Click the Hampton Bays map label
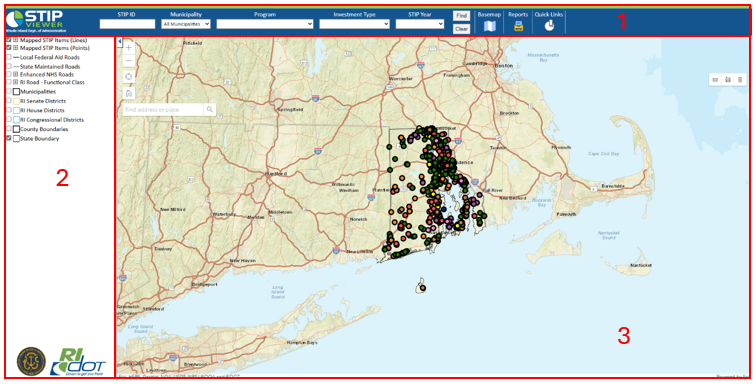The image size is (756, 384). (302, 343)
